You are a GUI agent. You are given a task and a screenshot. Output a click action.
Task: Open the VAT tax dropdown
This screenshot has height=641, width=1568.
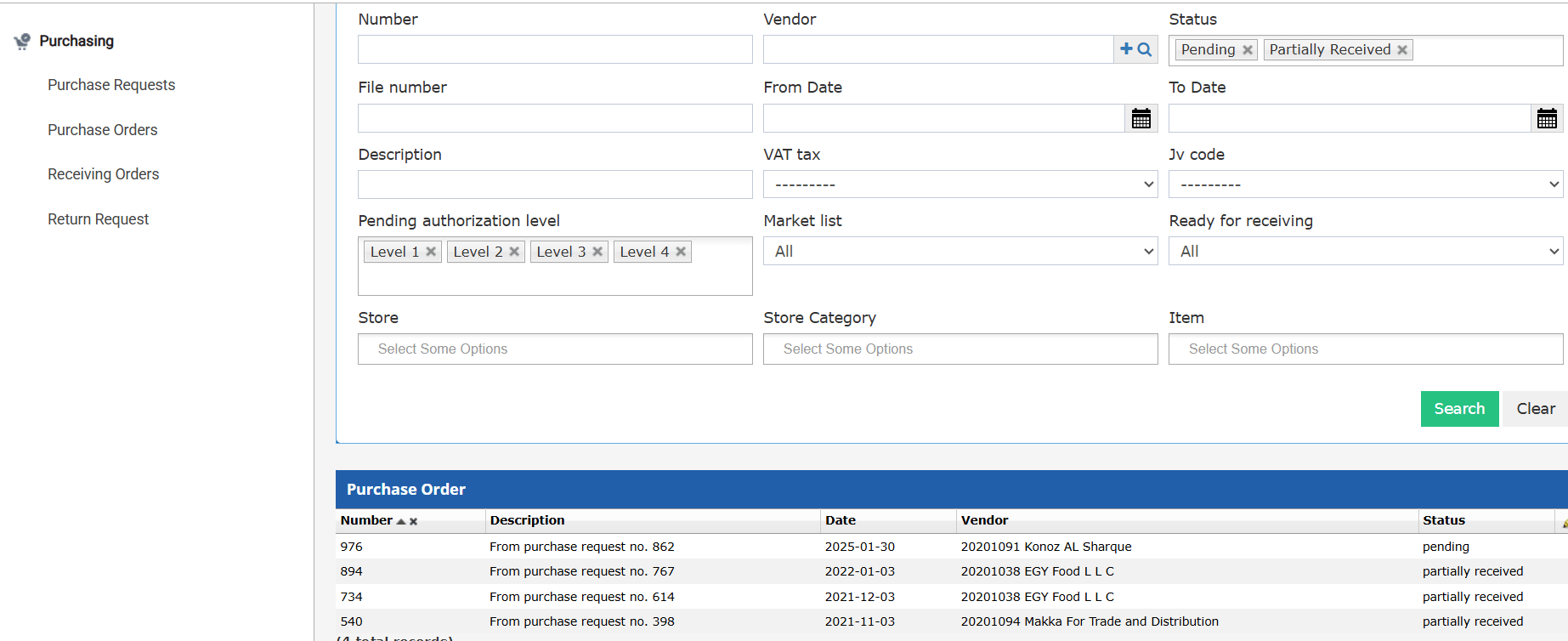(x=960, y=184)
